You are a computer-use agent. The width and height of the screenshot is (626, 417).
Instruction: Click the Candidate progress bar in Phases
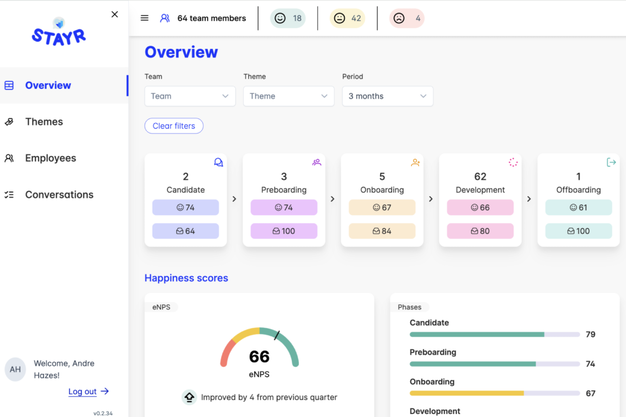(494, 334)
